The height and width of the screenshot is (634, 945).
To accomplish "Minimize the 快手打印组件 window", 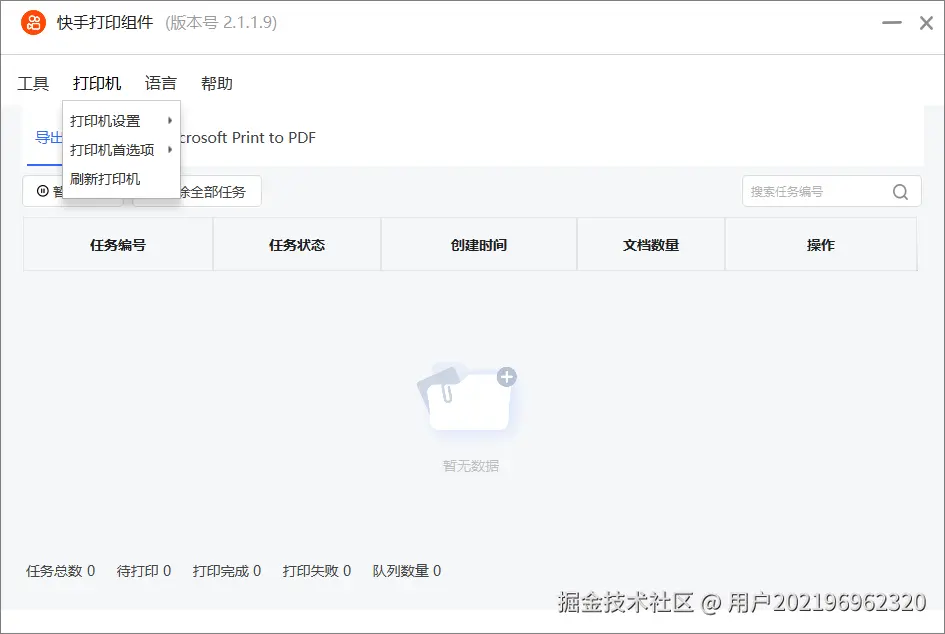I will (x=892, y=23).
